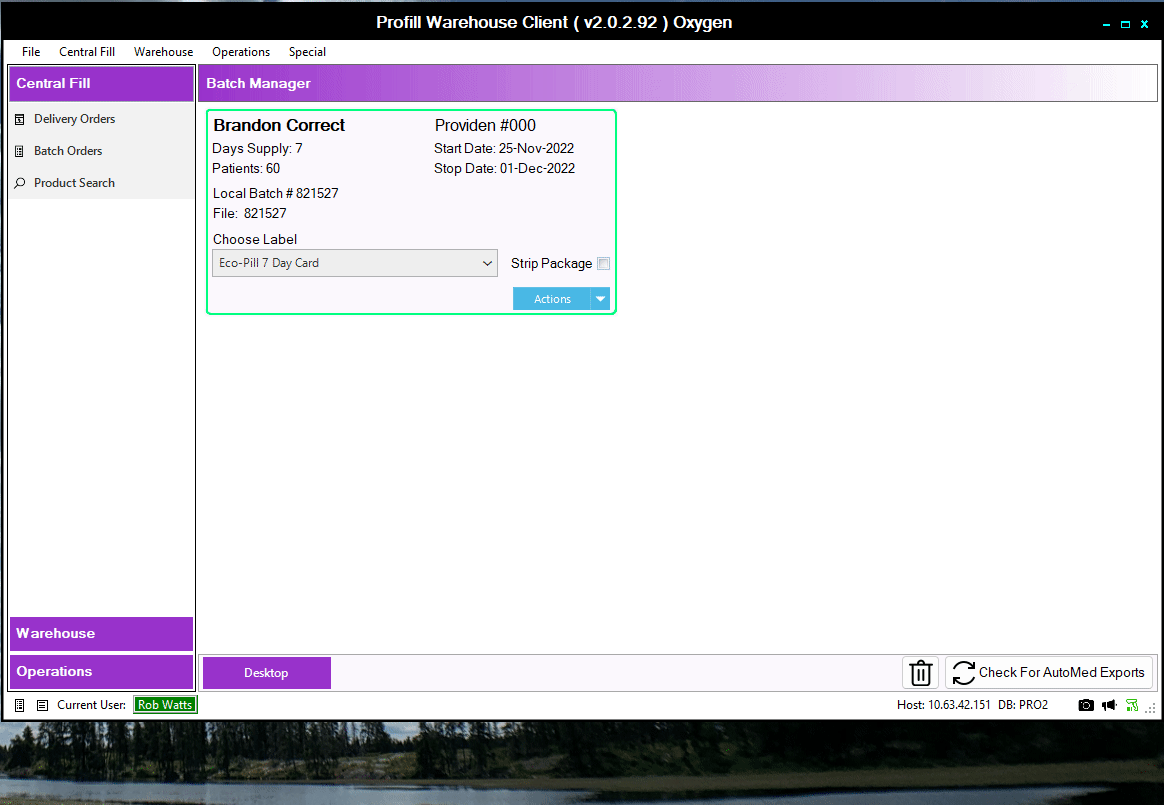Click the green network icon in status bar
Screen dimensions: 1164x805
1132,705
